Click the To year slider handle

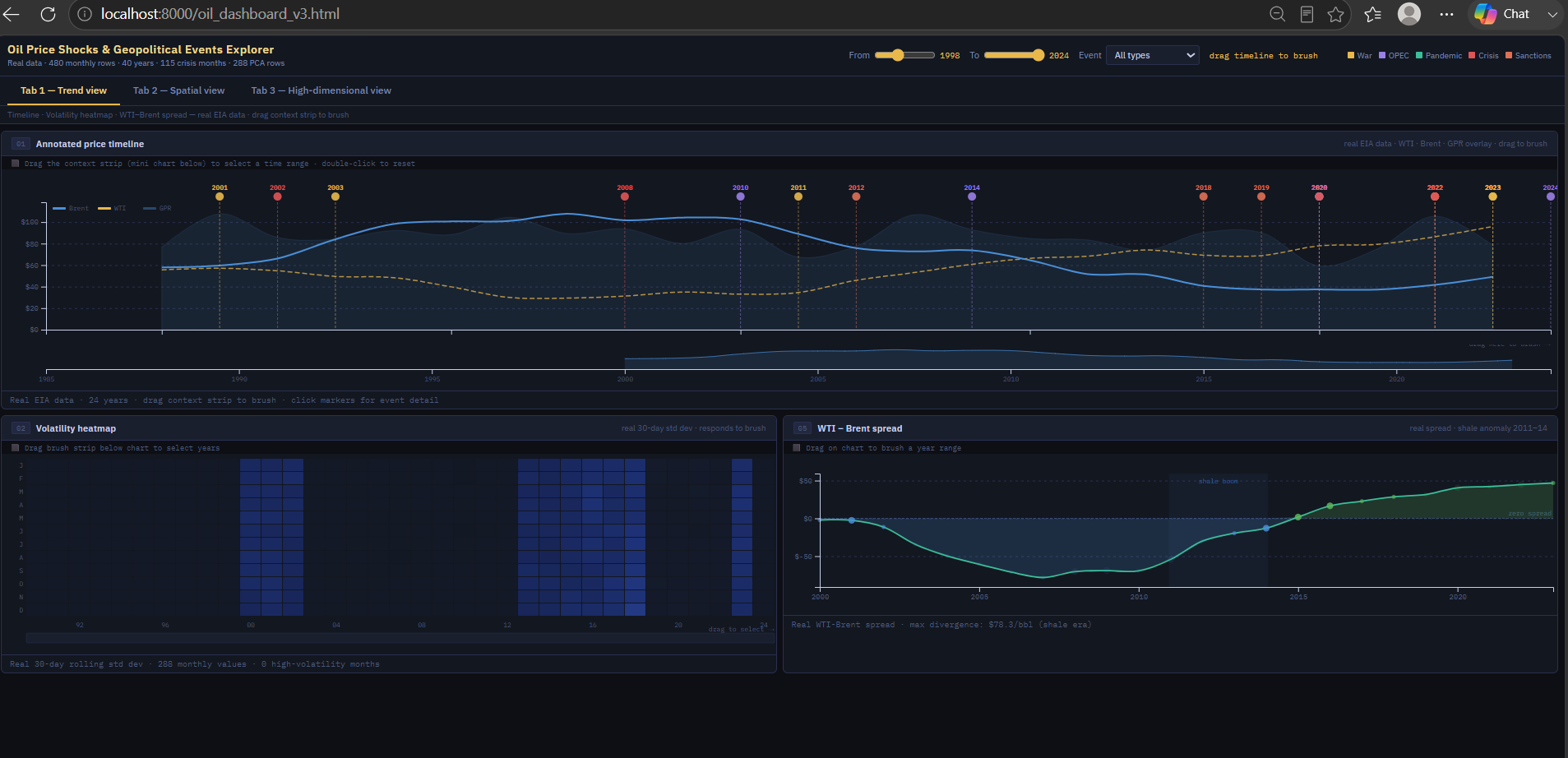(x=1038, y=55)
